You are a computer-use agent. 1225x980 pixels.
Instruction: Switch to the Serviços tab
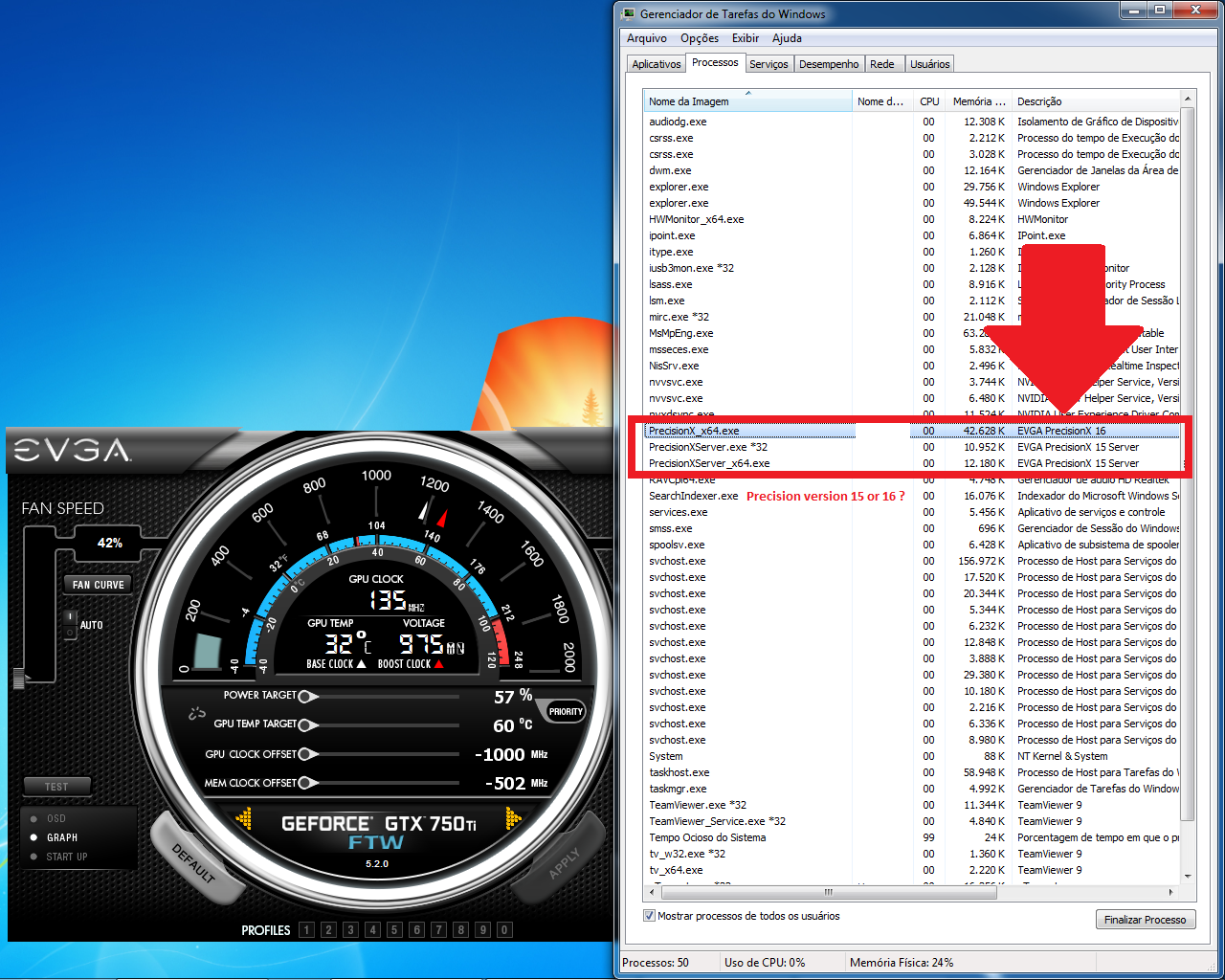point(768,64)
